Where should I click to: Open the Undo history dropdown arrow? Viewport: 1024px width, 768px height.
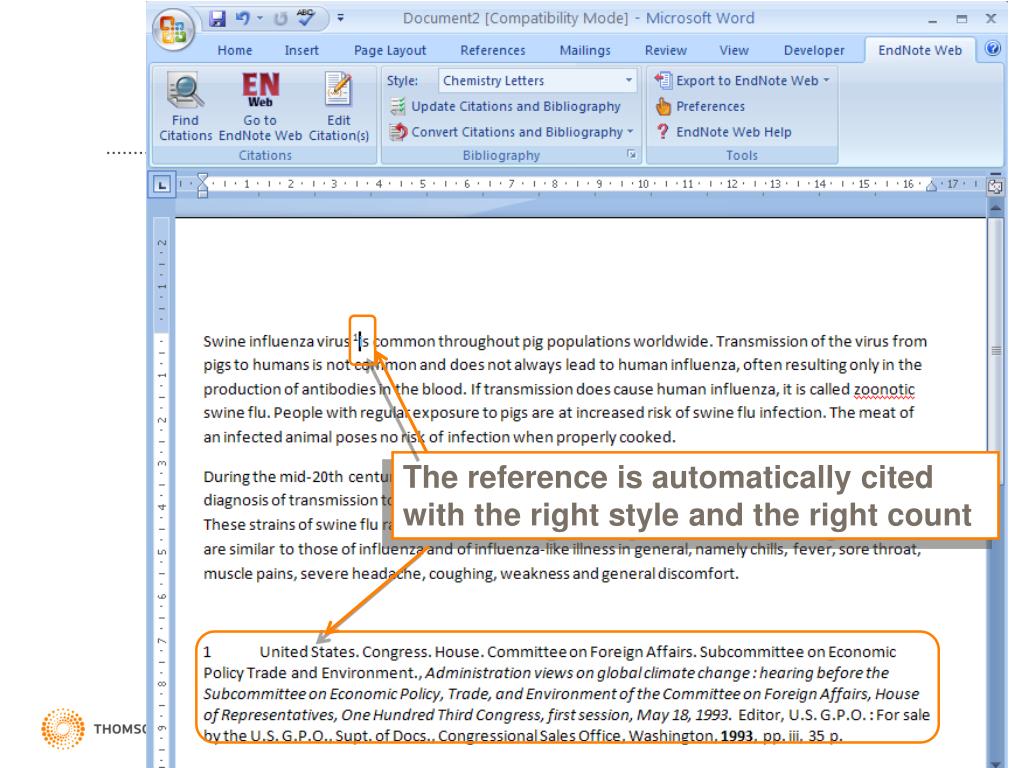[260, 18]
